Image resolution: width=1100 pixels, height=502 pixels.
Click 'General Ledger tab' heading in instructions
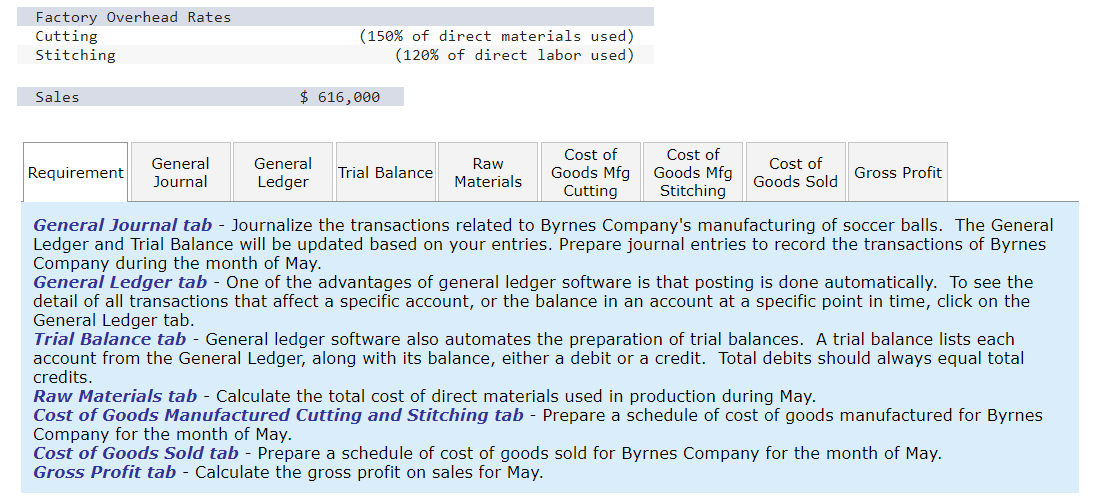pos(120,283)
